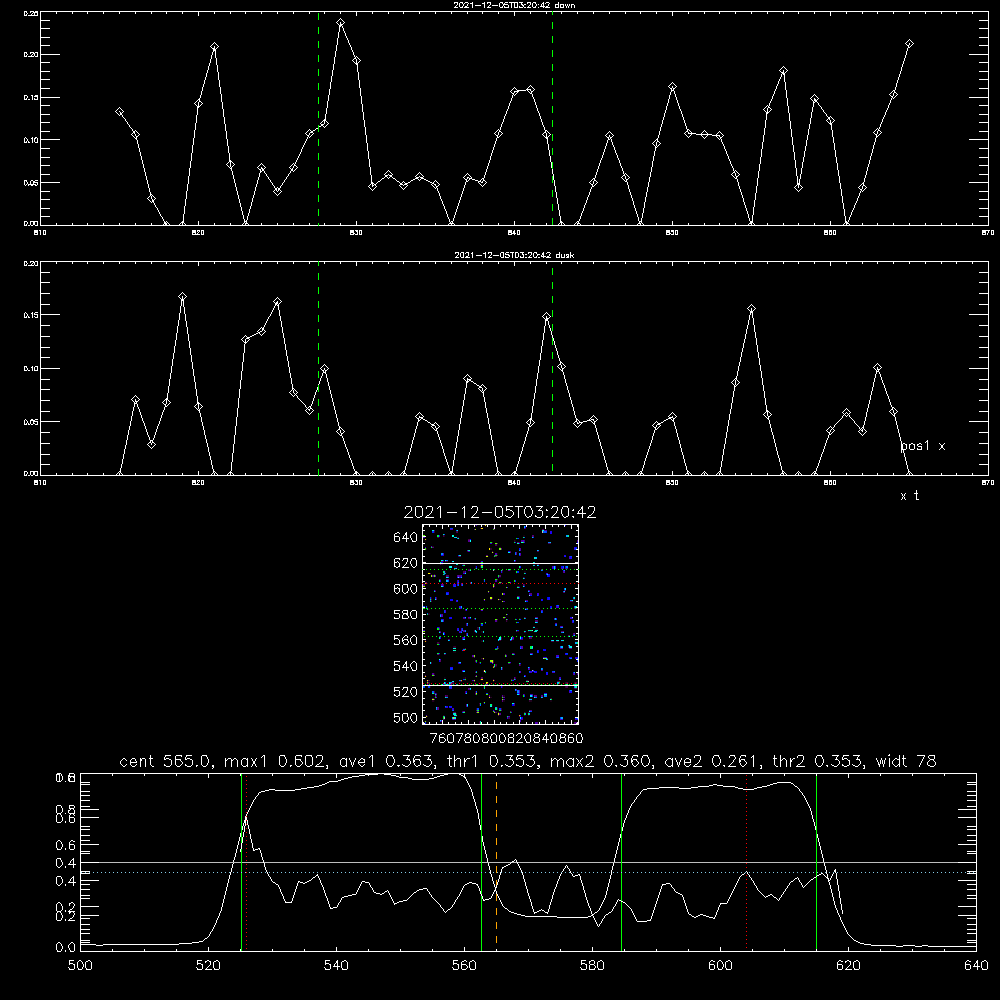Click the "pos1 x" label
This screenshot has width=1000, height=1000.
coord(923,446)
